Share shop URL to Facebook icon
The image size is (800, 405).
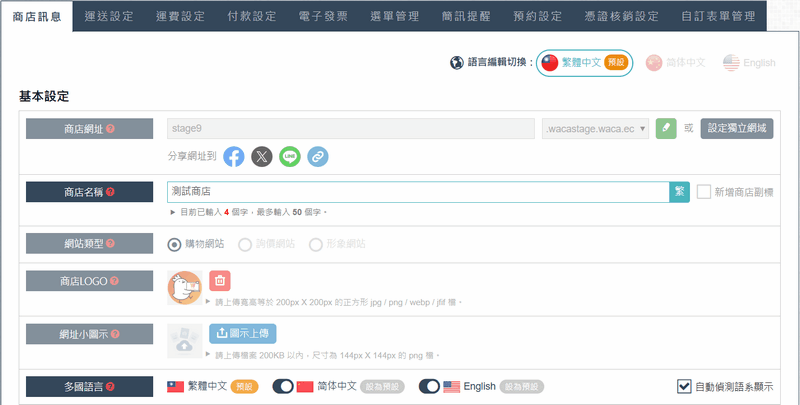click(233, 157)
